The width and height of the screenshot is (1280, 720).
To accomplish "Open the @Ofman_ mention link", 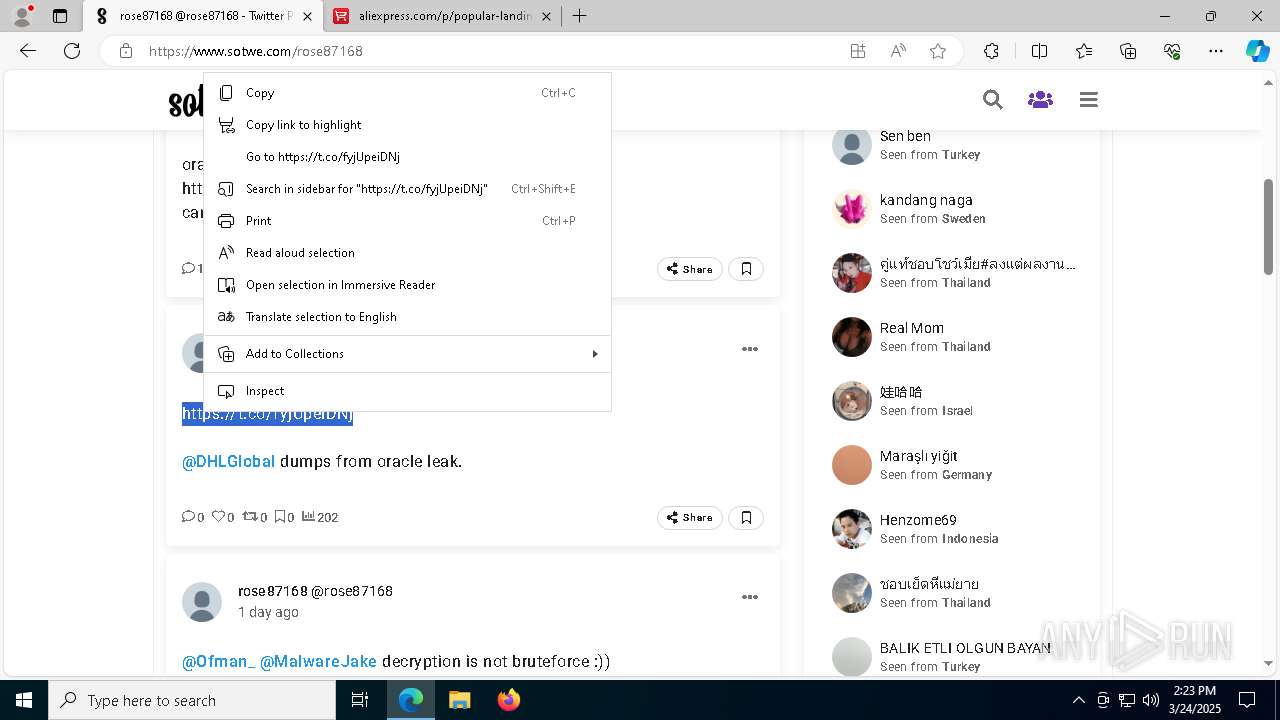I will click(x=218, y=661).
